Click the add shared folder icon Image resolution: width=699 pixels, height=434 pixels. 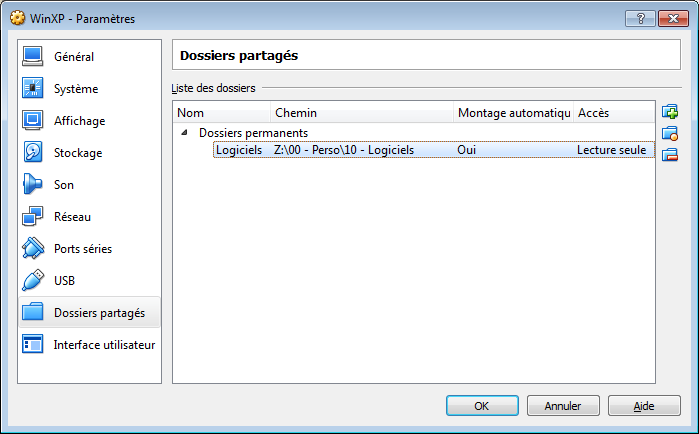tap(670, 112)
